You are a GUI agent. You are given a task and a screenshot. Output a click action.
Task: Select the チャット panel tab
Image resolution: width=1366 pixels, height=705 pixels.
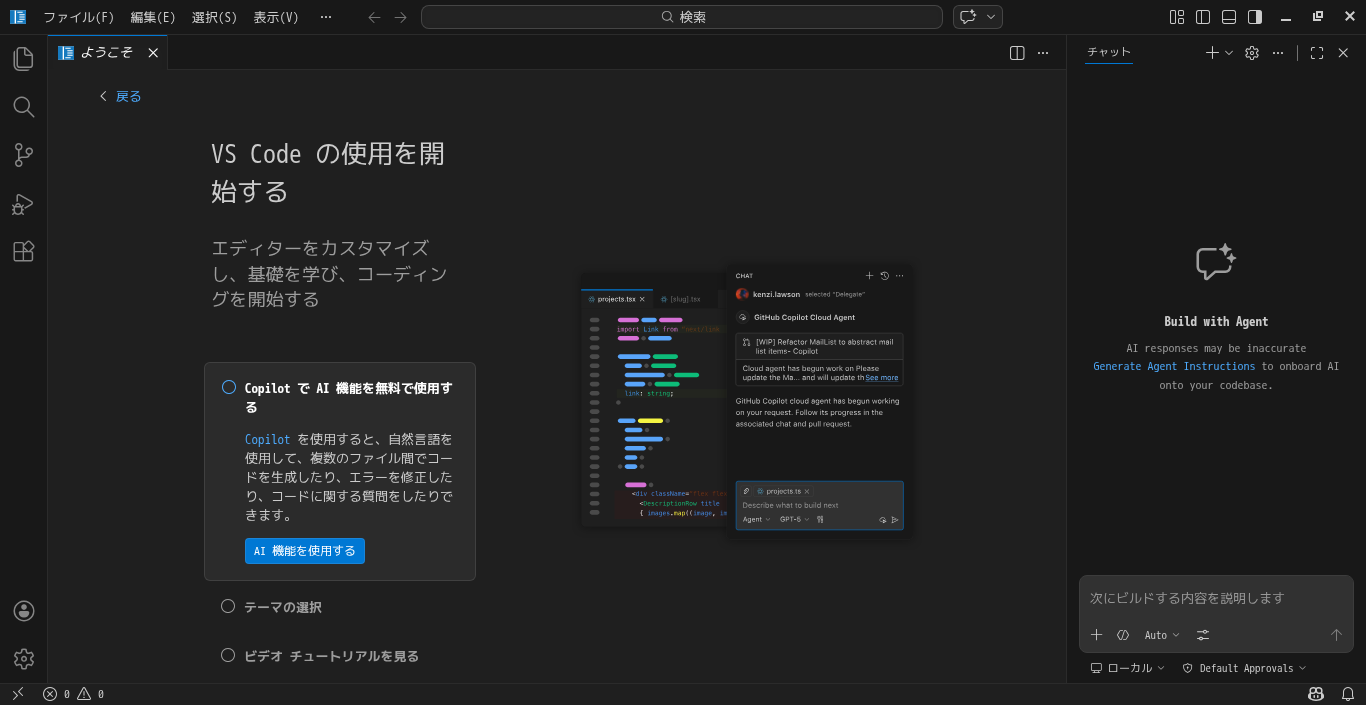coord(1109,53)
